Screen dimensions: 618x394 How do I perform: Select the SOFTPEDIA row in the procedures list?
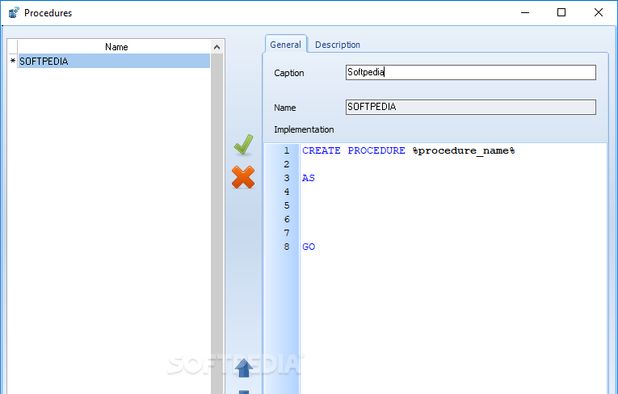(x=114, y=61)
